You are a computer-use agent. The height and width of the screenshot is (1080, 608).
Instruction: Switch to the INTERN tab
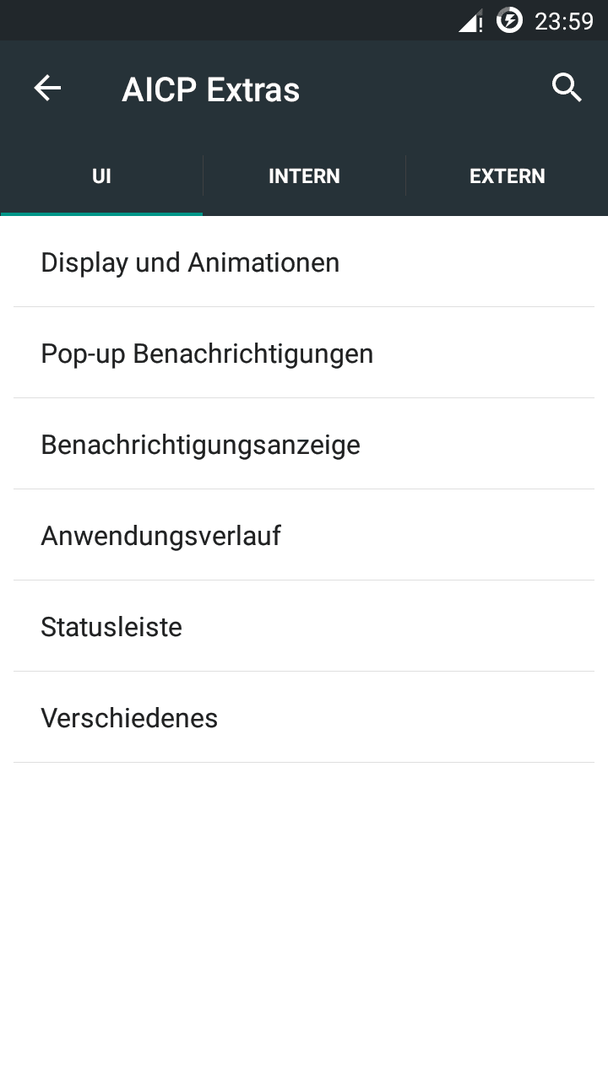point(304,176)
